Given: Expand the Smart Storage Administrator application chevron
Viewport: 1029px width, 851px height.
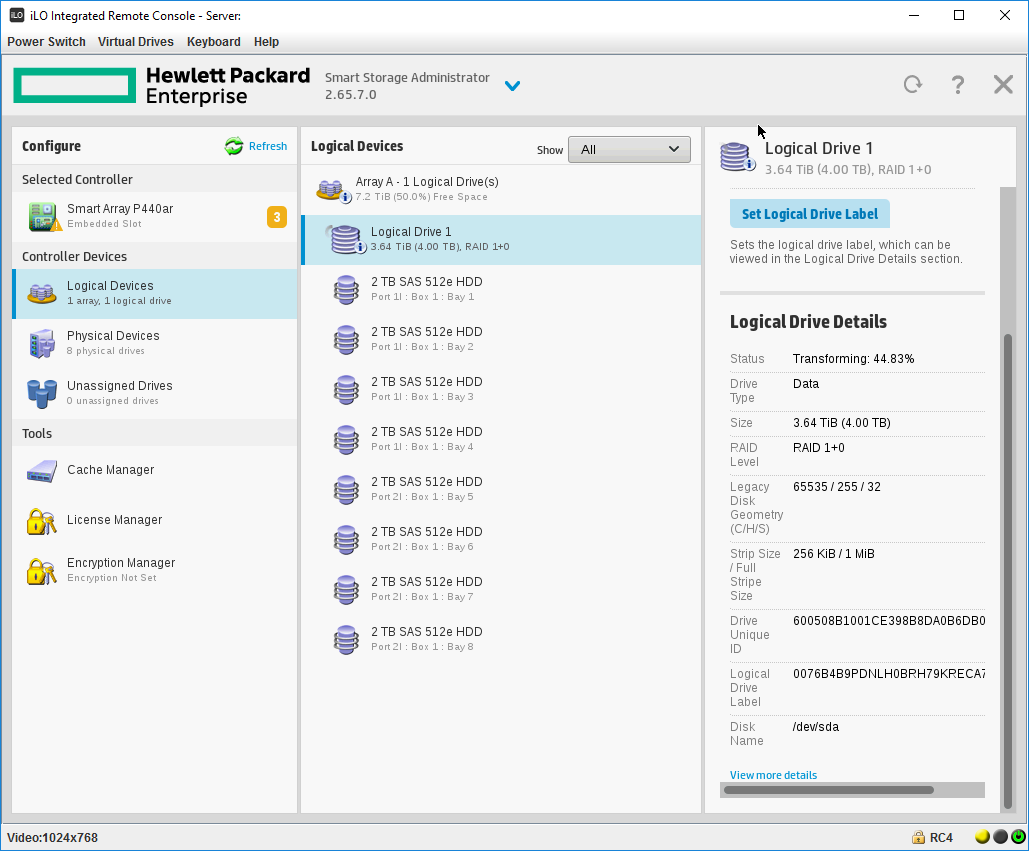Looking at the screenshot, I should (513, 86).
